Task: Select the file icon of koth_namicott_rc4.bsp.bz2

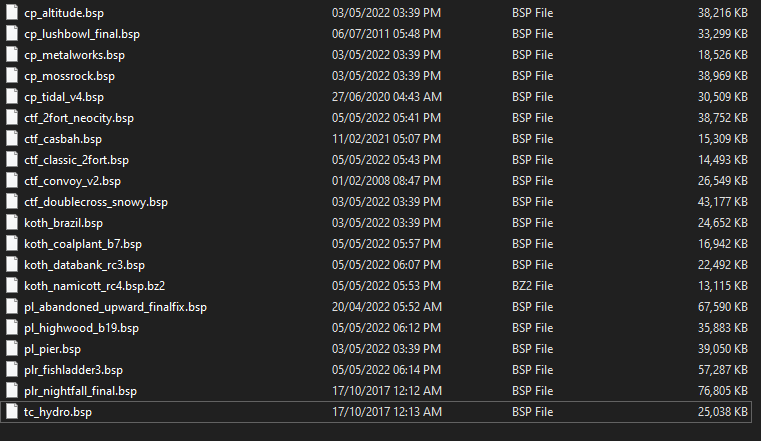Action: point(12,286)
